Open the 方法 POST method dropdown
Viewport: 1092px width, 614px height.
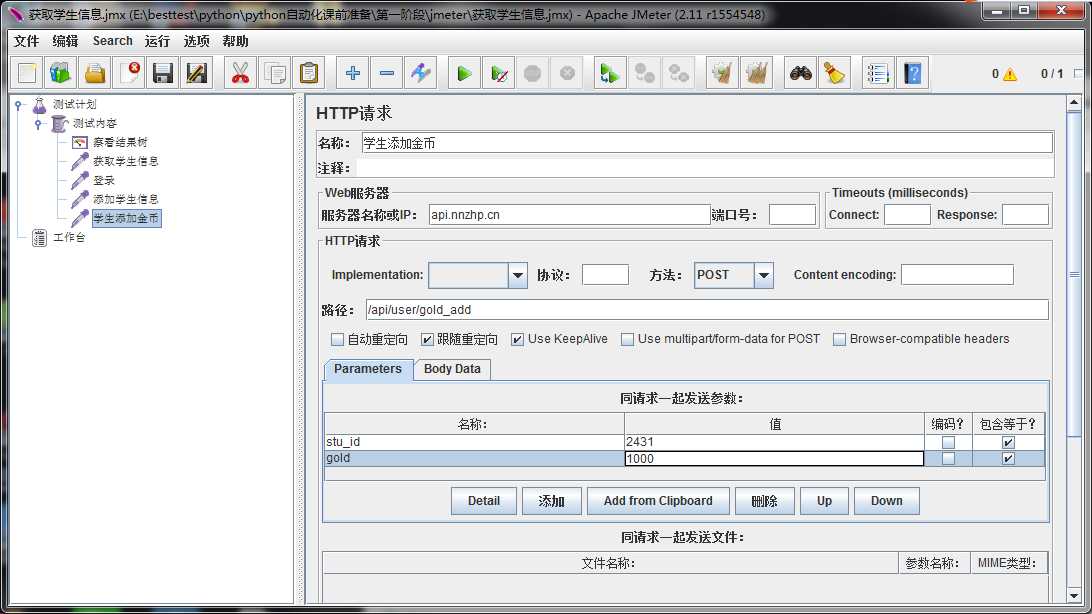[x=763, y=275]
